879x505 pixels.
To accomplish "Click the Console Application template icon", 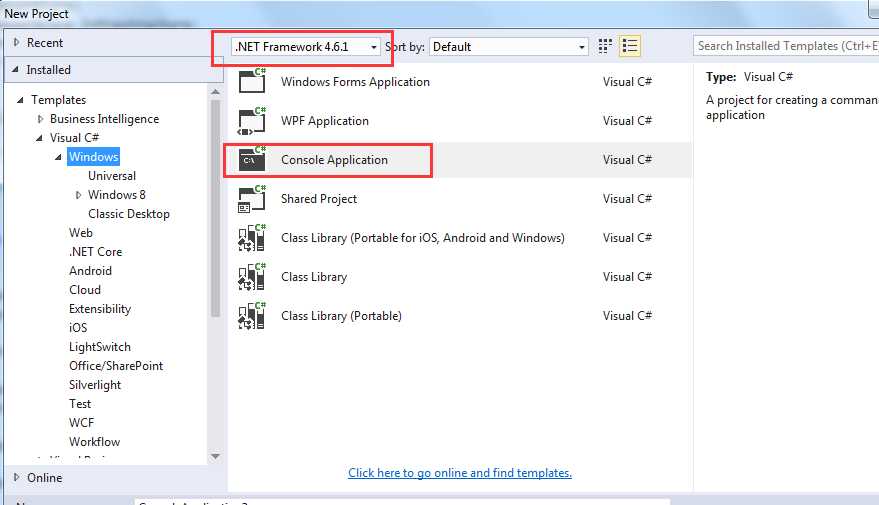I will (252, 159).
